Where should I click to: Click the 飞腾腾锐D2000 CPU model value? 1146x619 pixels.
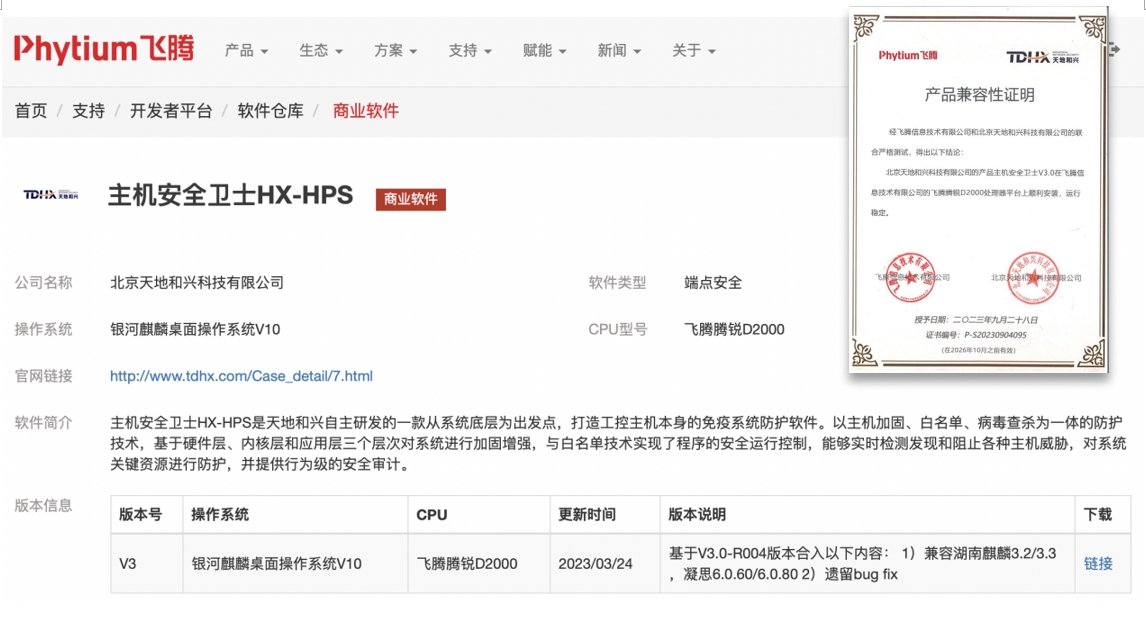click(734, 330)
